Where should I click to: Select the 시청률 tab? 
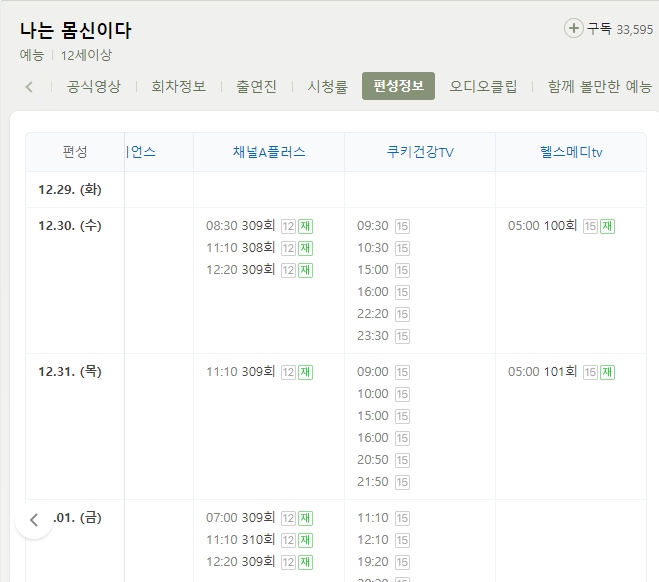click(x=328, y=87)
